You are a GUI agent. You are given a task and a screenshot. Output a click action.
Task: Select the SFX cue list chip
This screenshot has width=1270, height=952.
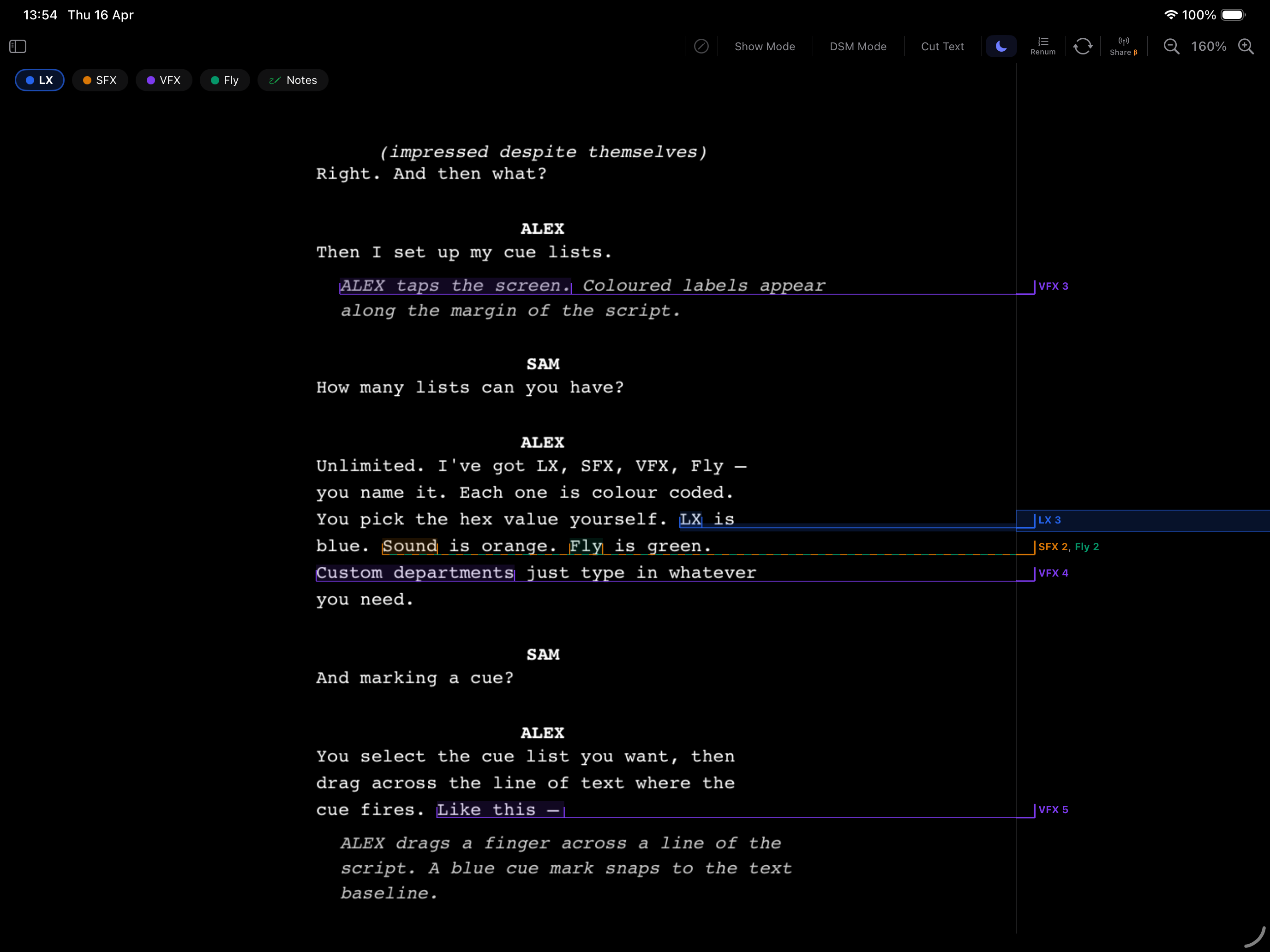100,80
